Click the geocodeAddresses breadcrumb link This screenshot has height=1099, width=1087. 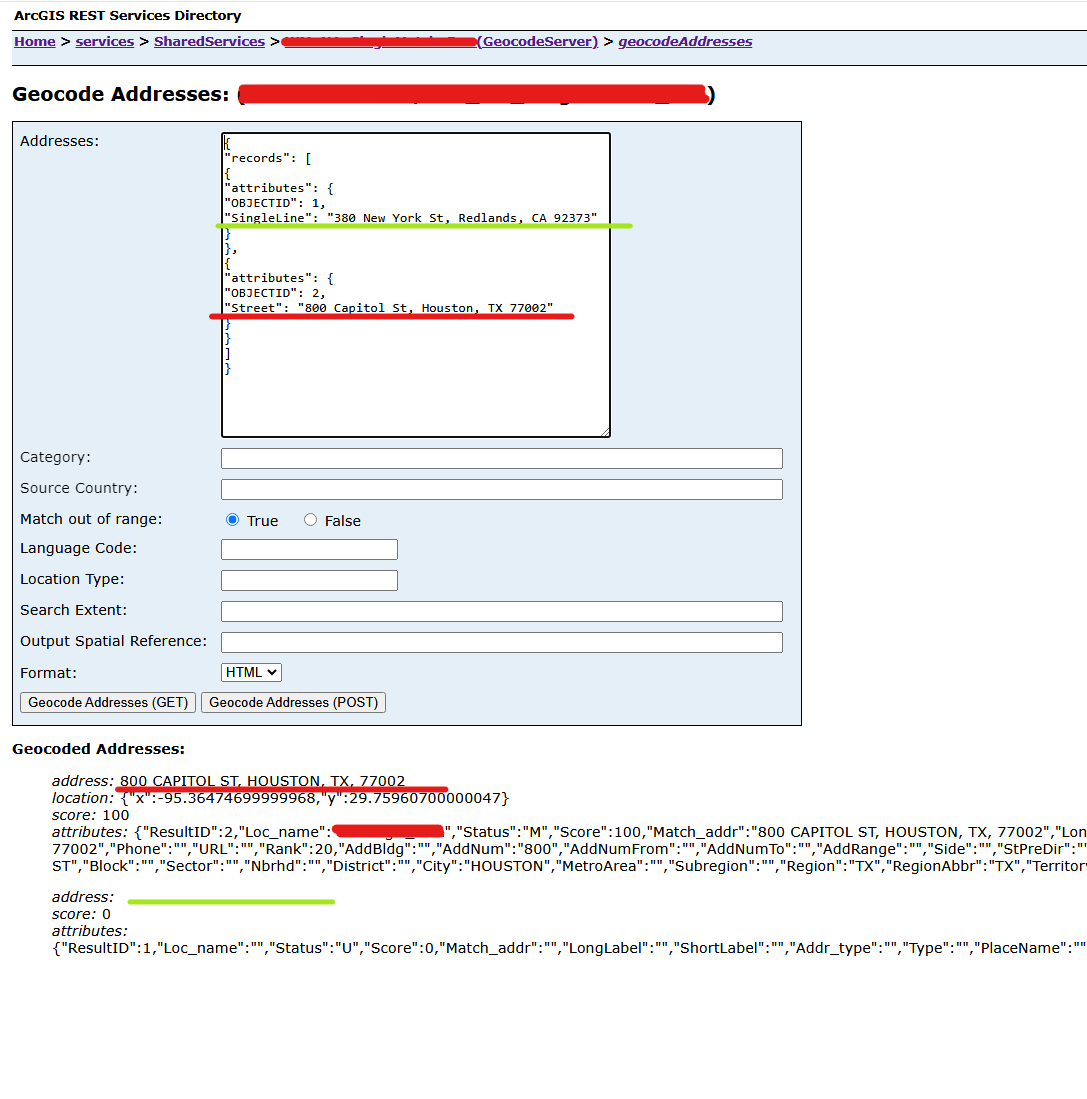[685, 41]
